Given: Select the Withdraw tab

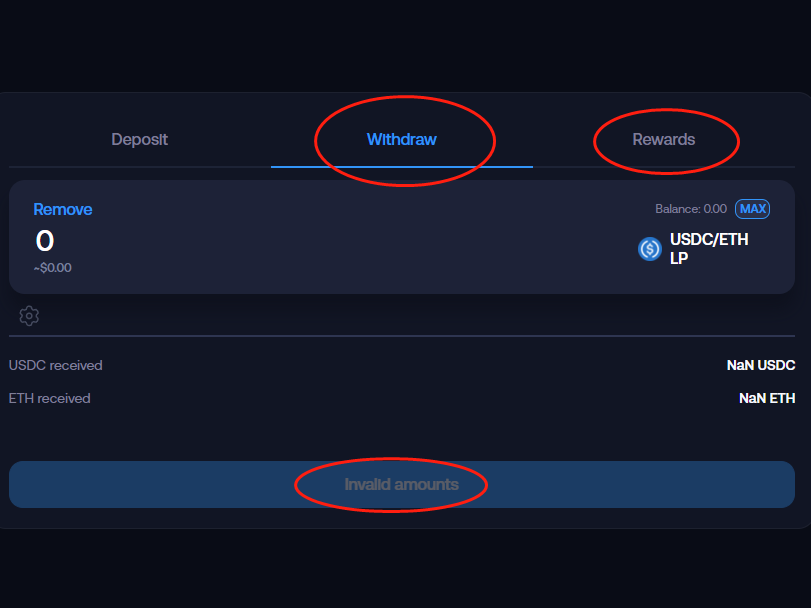Looking at the screenshot, I should [x=401, y=139].
